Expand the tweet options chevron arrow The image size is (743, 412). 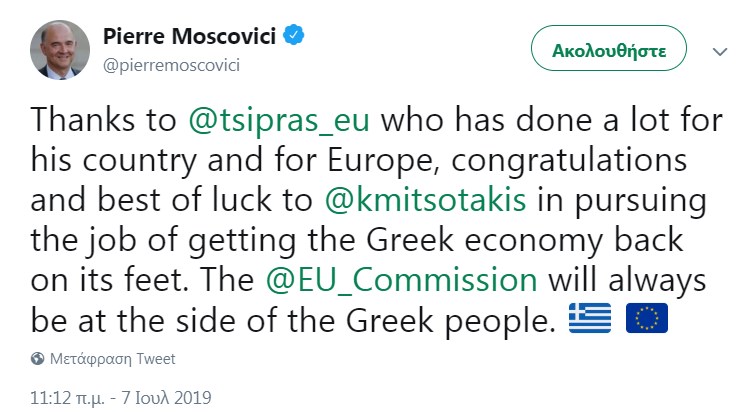point(719,51)
